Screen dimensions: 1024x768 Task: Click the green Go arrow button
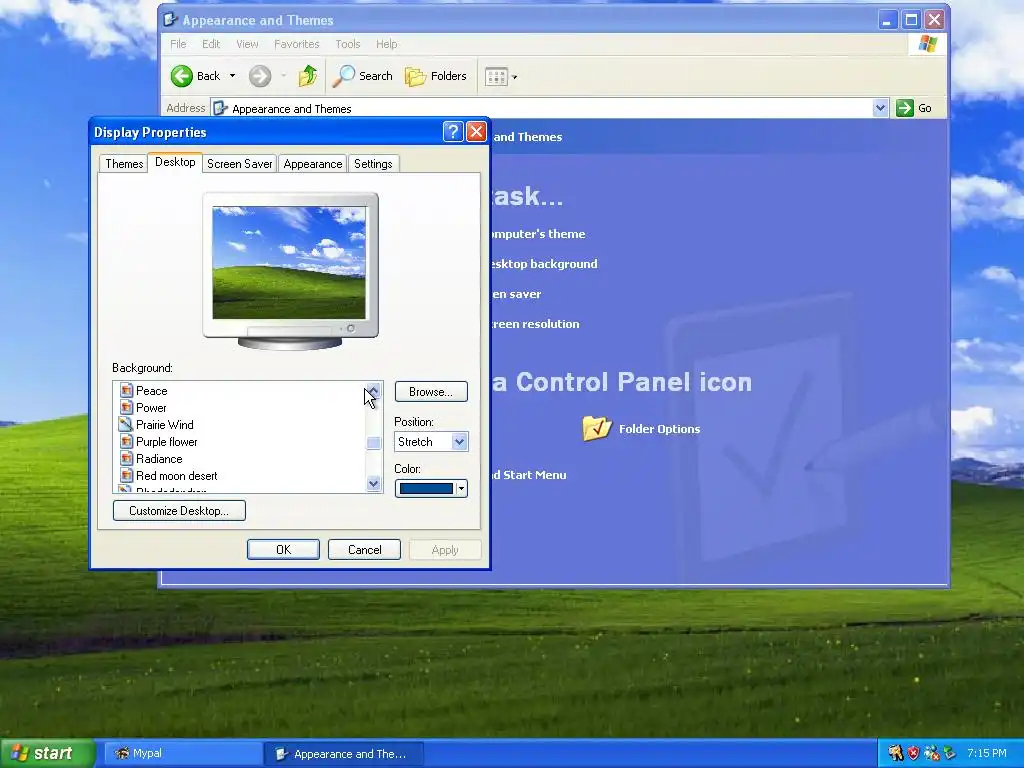tap(904, 108)
